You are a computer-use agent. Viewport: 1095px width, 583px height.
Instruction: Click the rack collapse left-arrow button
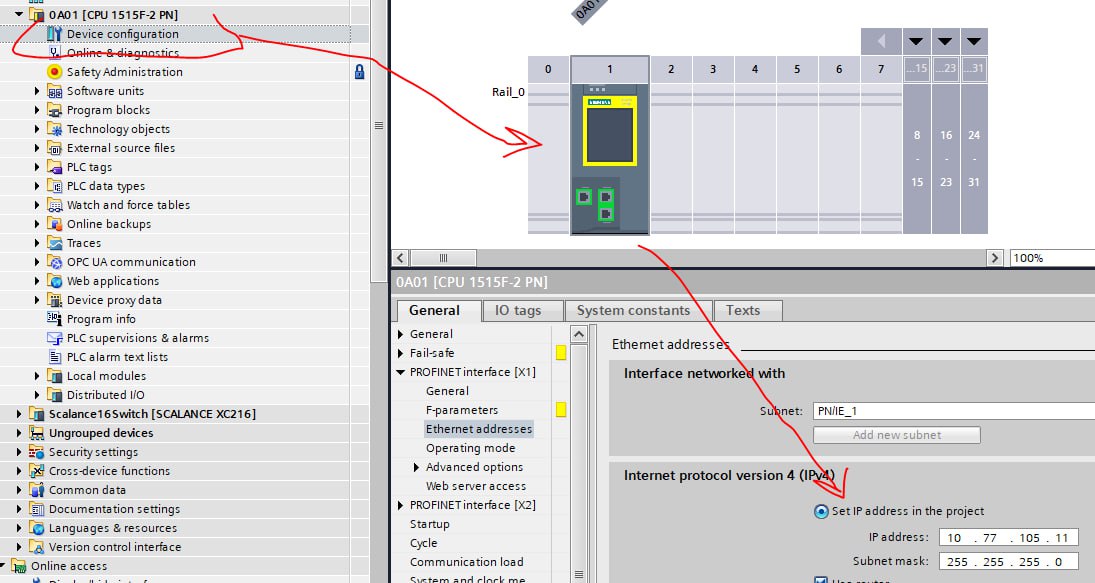click(x=881, y=41)
